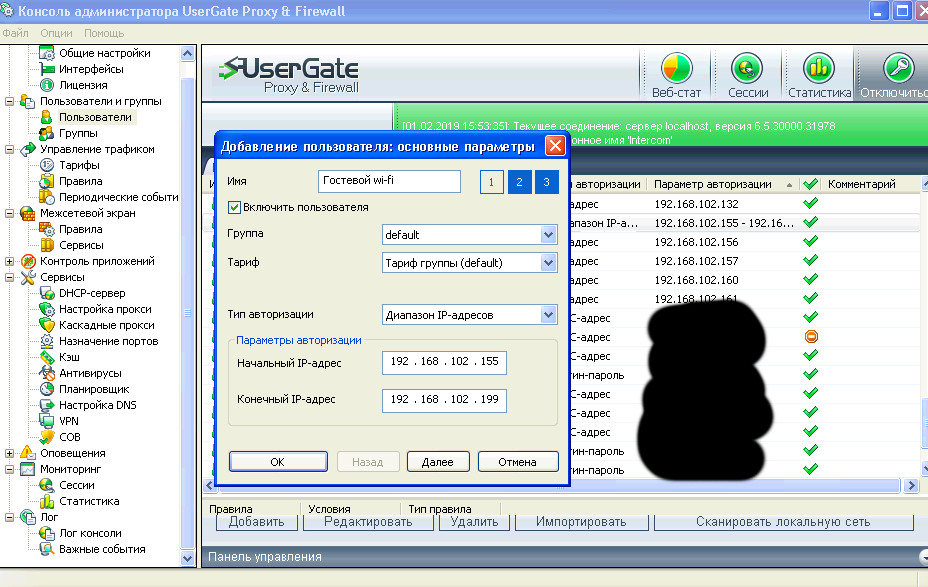Click the Начальный IP-адрес field

[444, 362]
